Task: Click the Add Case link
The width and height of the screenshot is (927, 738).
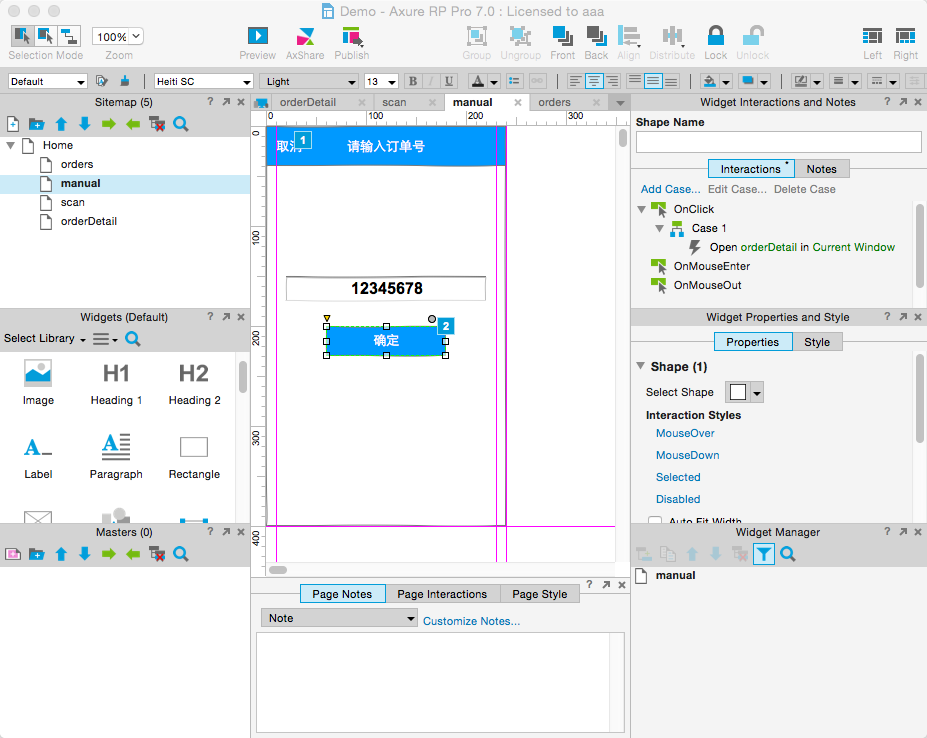Action: [x=670, y=189]
